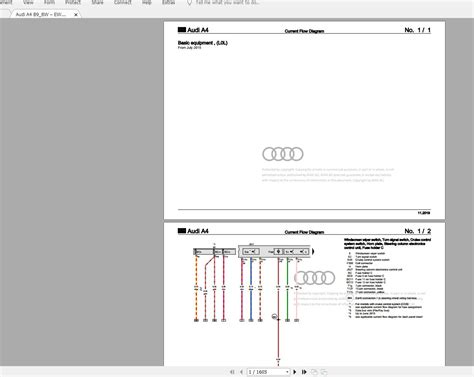Click the lightbulb icon beside Tell me

click(x=189, y=3)
